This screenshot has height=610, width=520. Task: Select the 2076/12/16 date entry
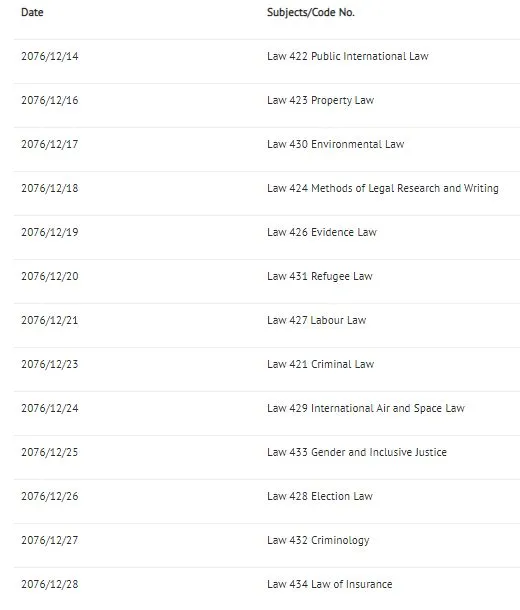pyautogui.click(x=50, y=100)
